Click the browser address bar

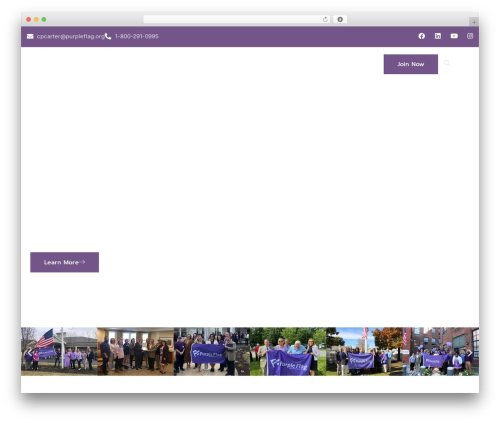(237, 20)
